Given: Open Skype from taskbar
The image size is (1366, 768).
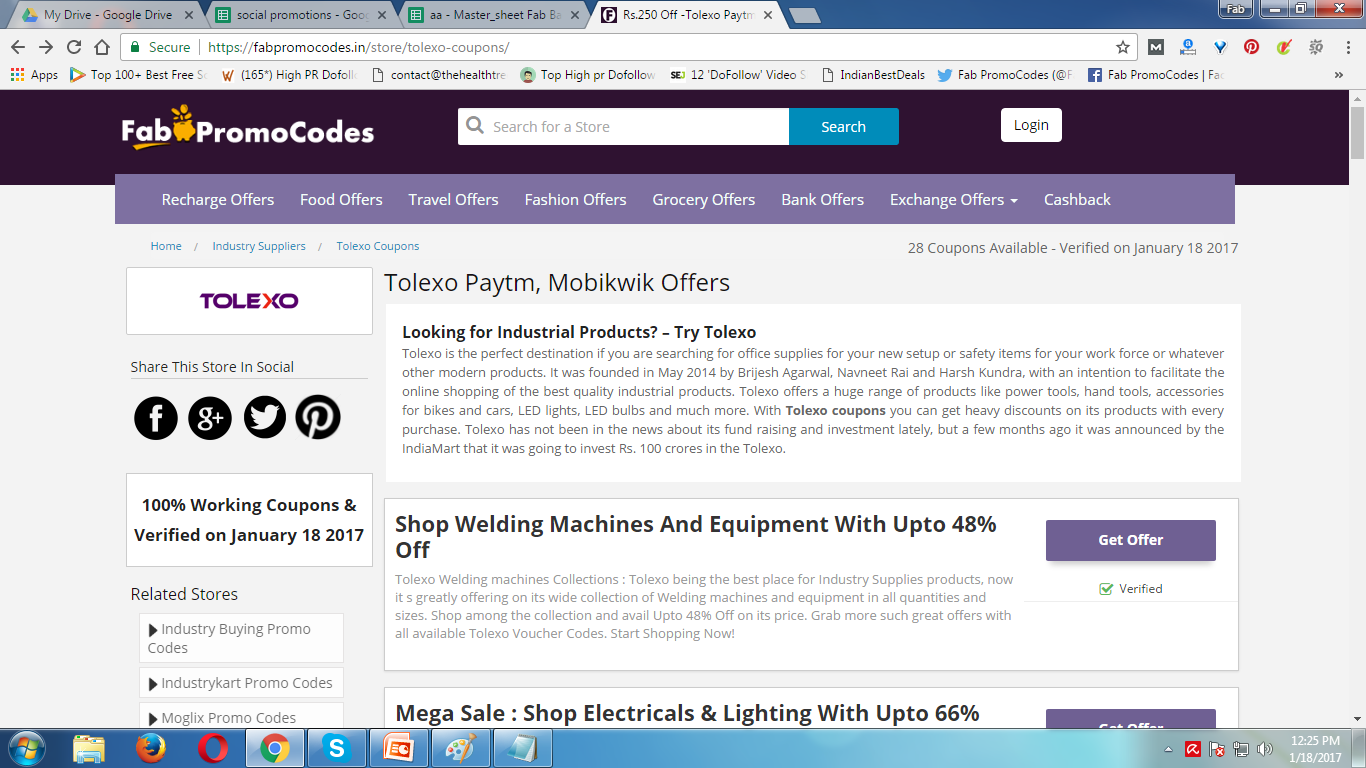Looking at the screenshot, I should tap(337, 748).
